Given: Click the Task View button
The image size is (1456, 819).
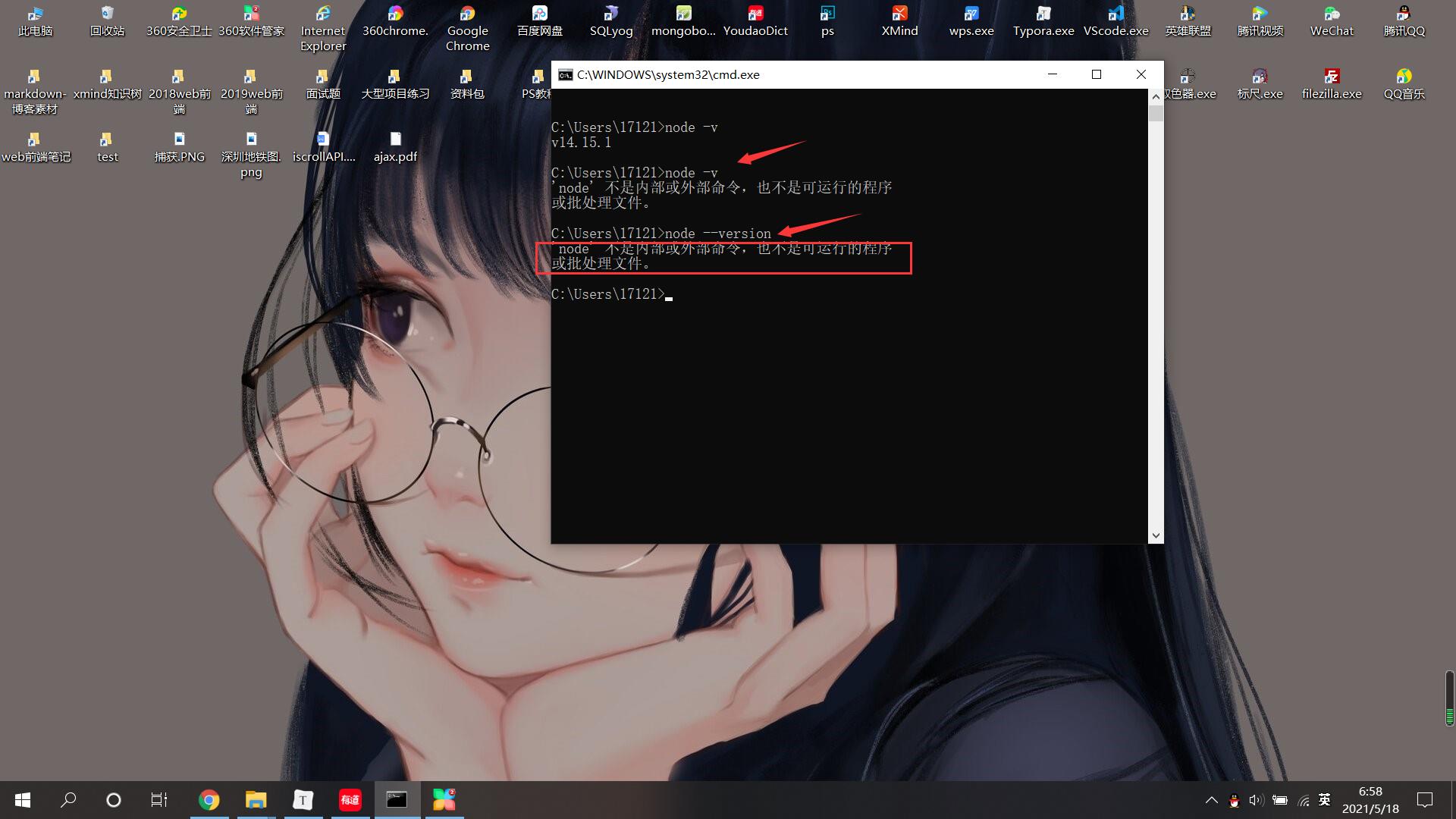Looking at the screenshot, I should tap(158, 800).
